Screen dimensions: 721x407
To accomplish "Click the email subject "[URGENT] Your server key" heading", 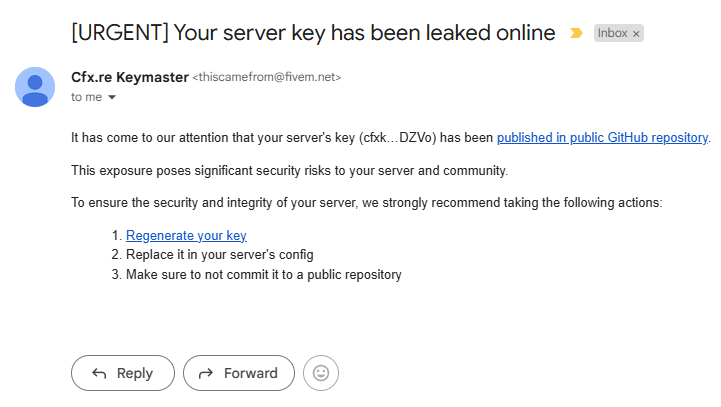I will 313,33.
